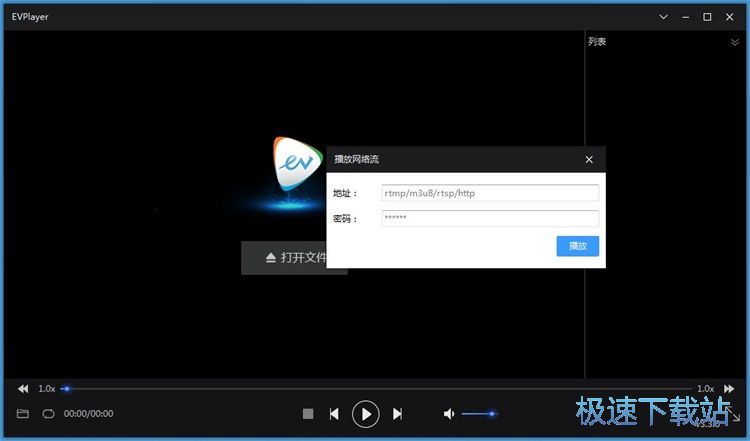
Task: Open the title bar dropdown menu arrow
Action: [x=663, y=17]
